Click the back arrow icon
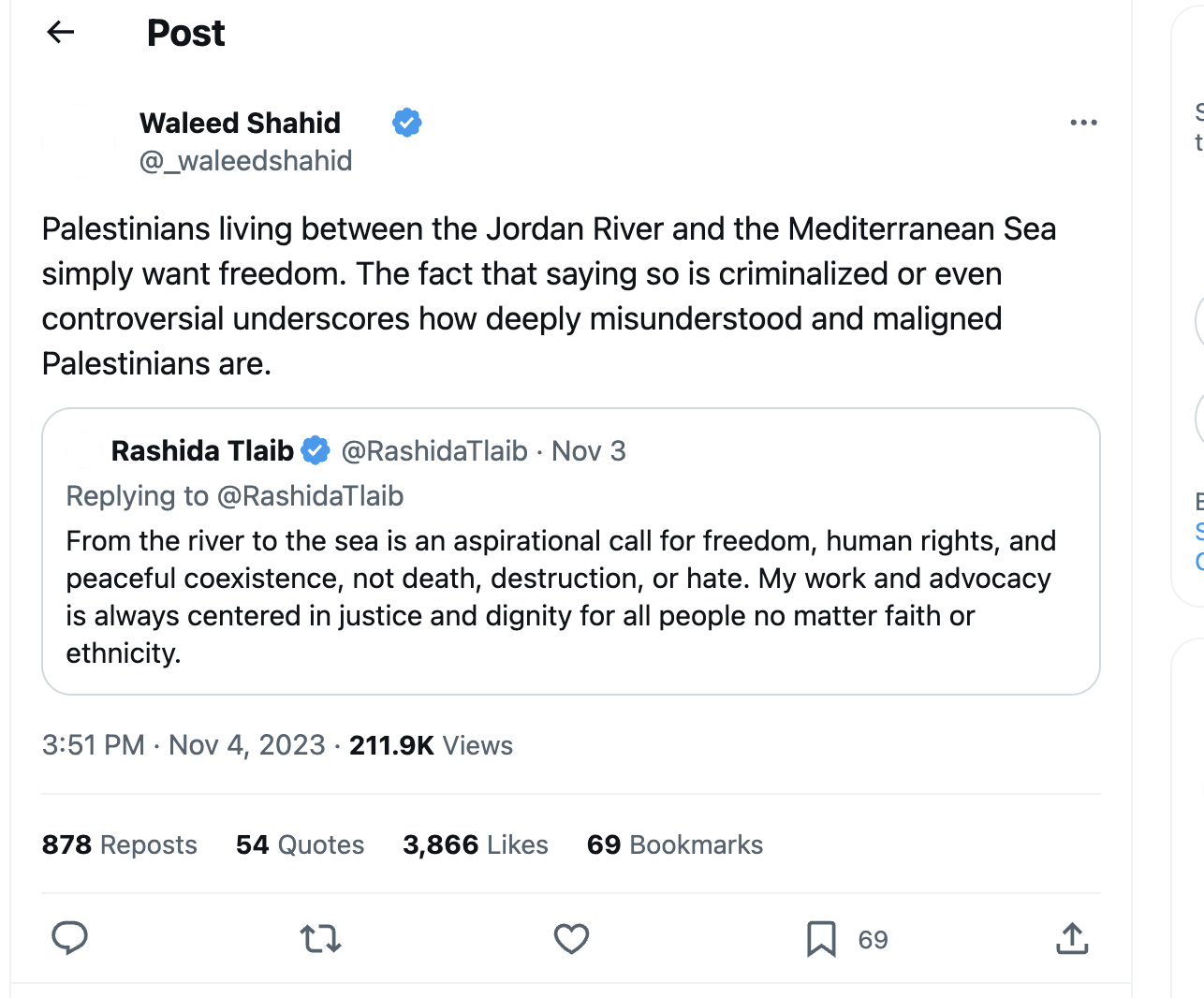 [x=61, y=33]
